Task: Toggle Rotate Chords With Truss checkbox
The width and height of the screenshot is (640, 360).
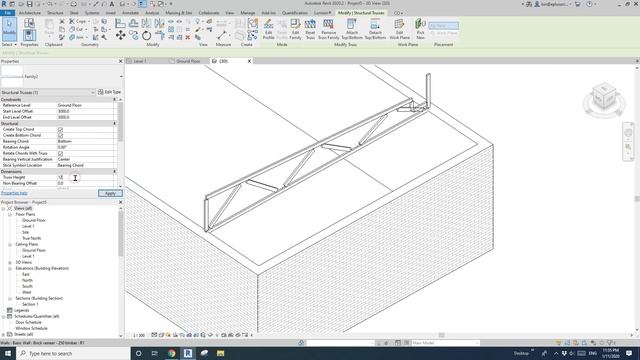Action: tap(60, 153)
